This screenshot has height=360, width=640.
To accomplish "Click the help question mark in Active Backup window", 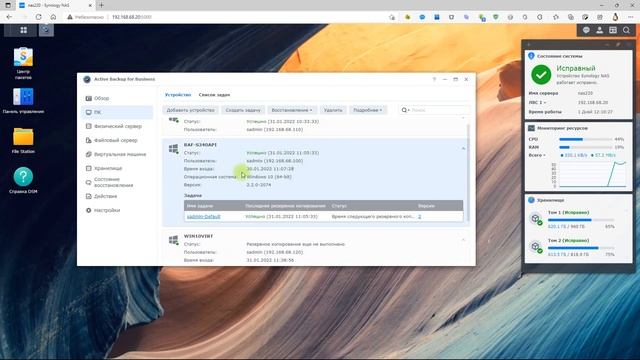I will [x=434, y=79].
